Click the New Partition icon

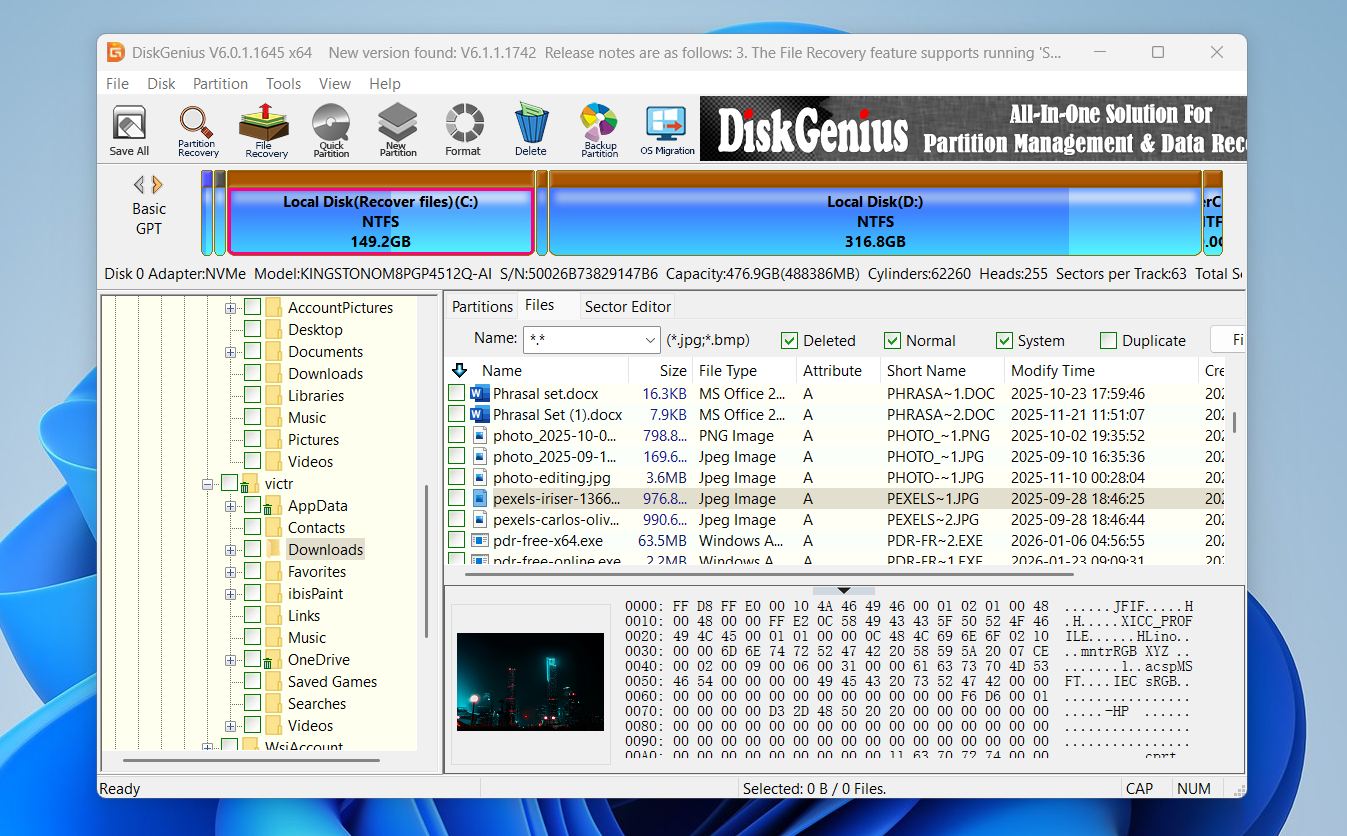pyautogui.click(x=397, y=128)
